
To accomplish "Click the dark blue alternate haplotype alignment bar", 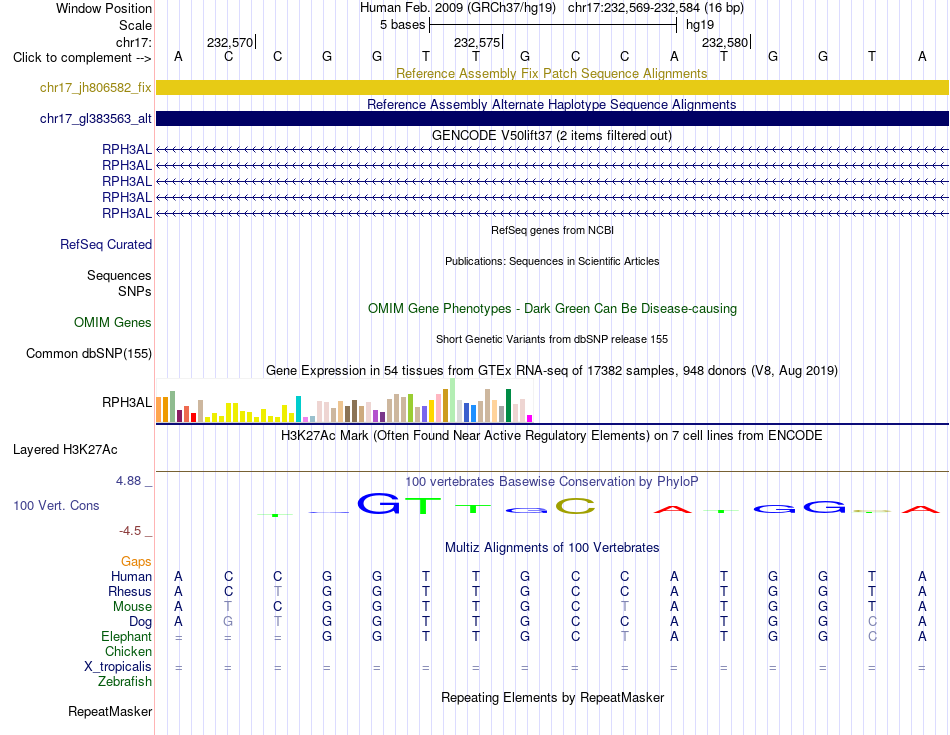I will click(x=552, y=118).
